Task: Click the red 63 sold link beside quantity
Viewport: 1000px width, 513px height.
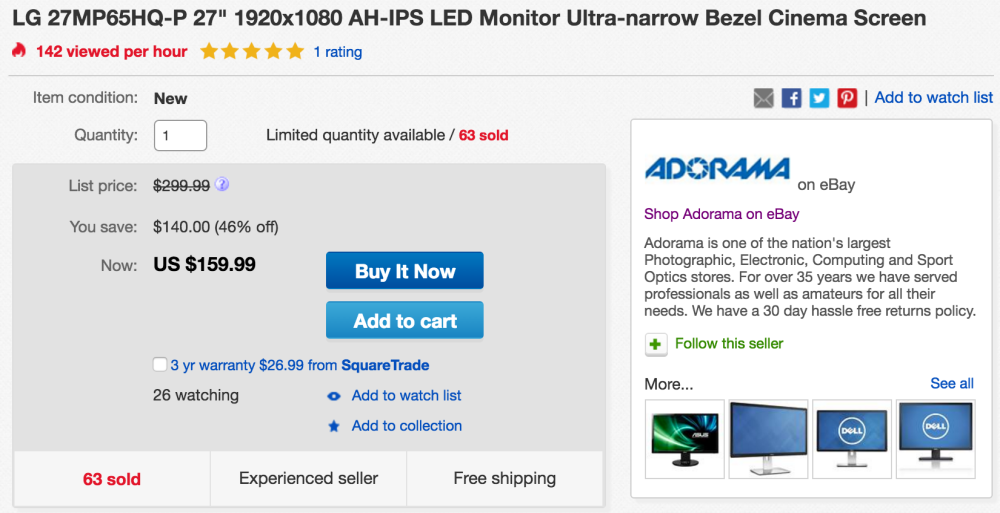Action: [483, 135]
